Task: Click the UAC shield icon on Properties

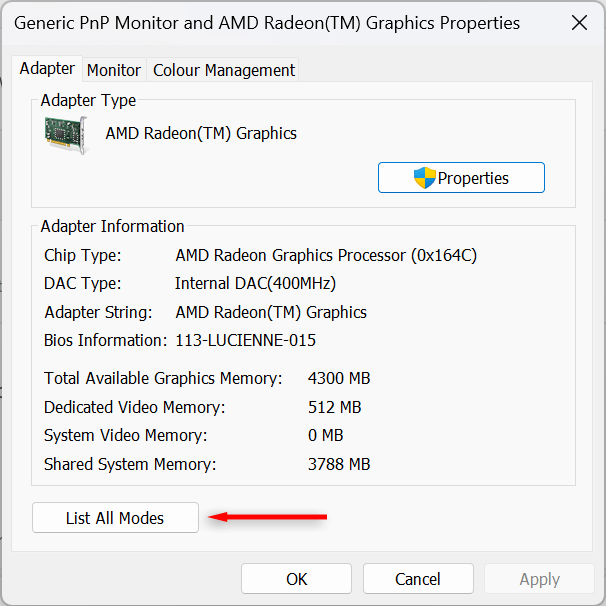Action: [425, 178]
